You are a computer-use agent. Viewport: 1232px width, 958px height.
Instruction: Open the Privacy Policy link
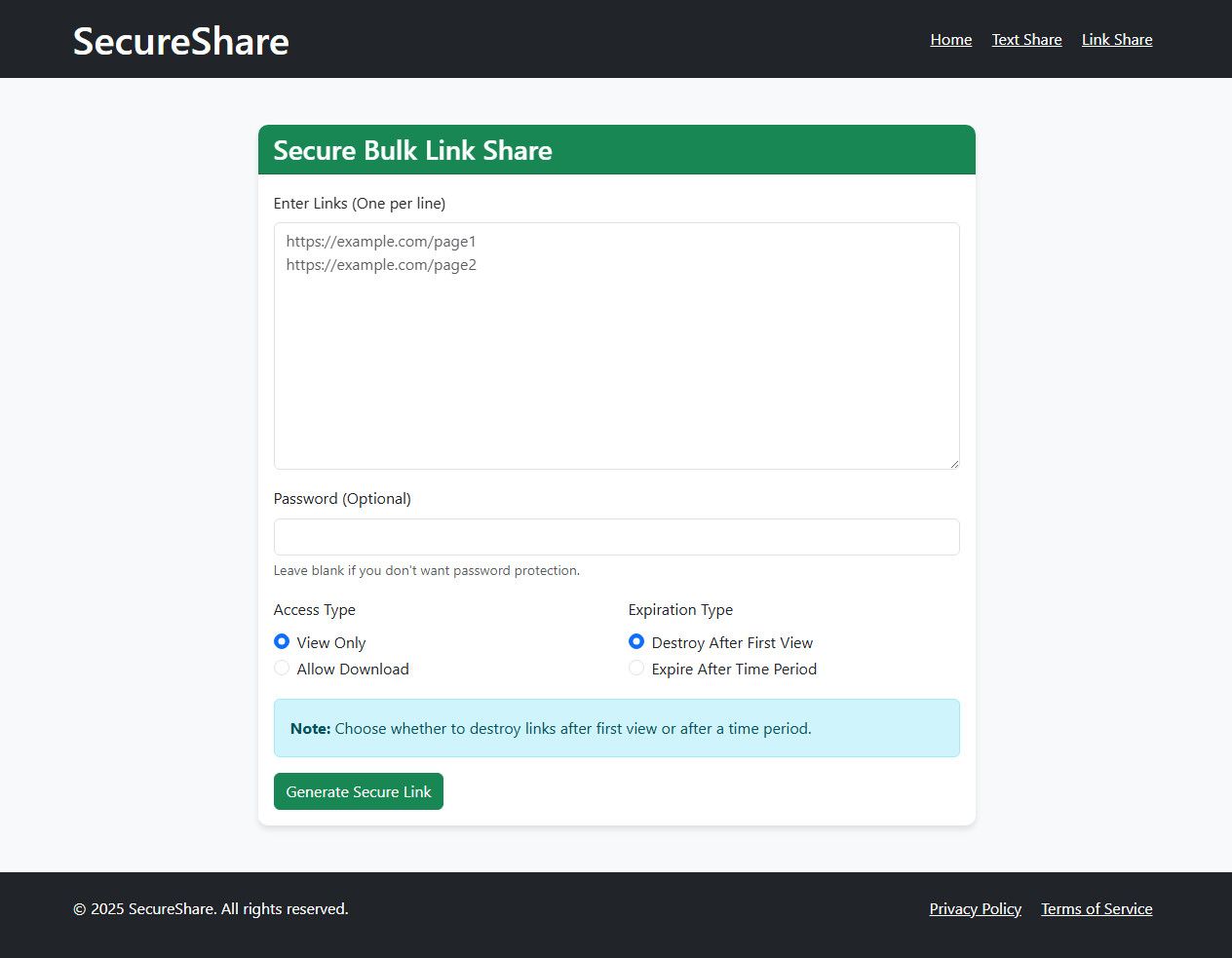(x=975, y=908)
